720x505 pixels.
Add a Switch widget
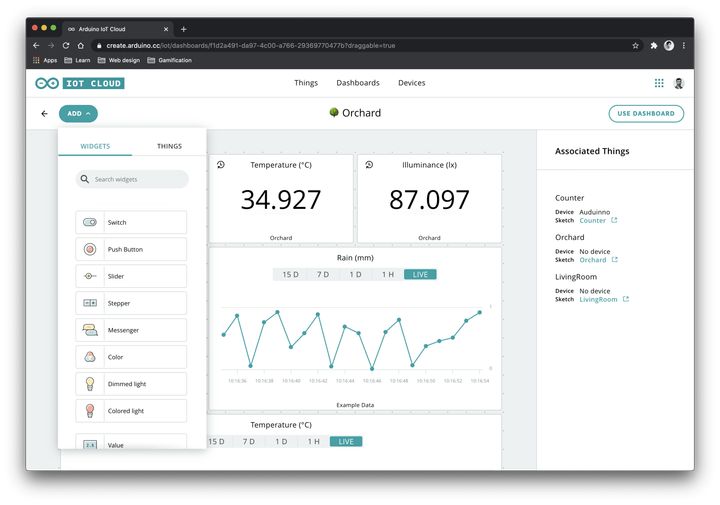(x=131, y=222)
